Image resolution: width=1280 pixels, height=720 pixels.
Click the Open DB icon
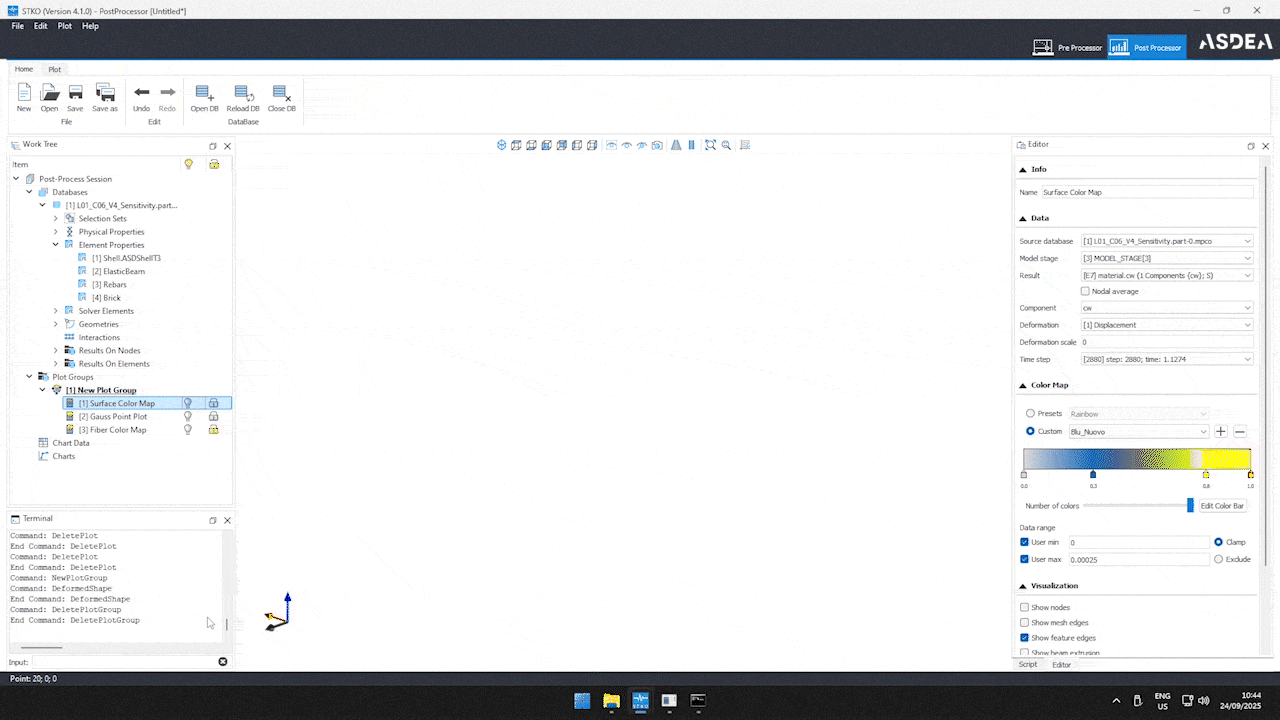coord(205,93)
